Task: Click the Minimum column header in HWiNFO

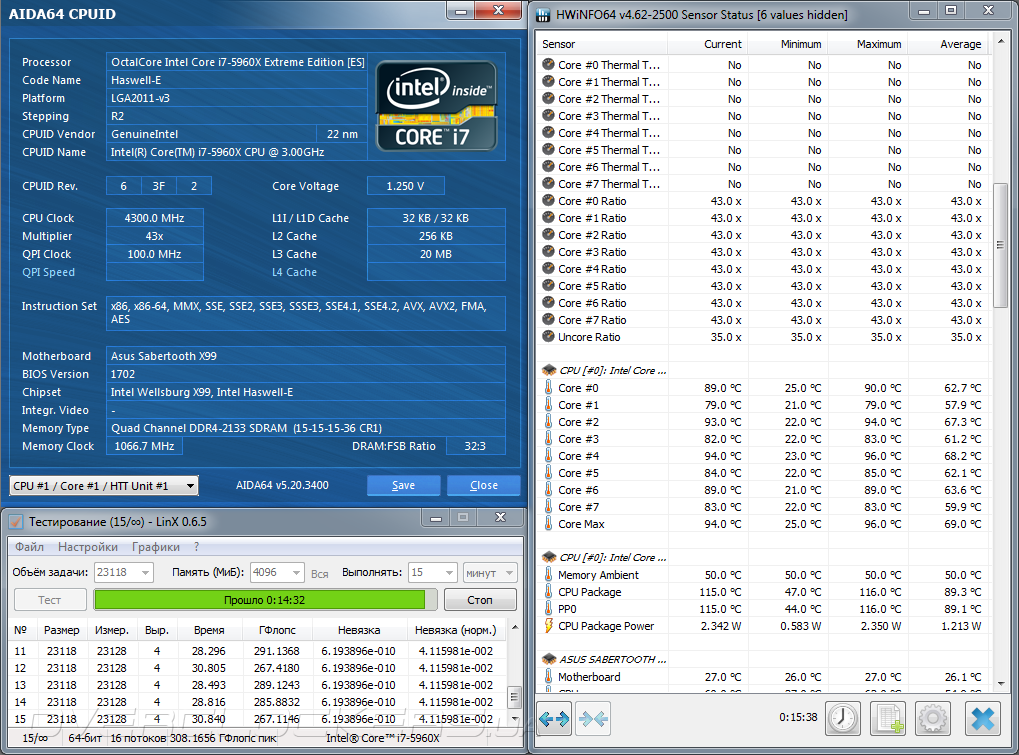Action: 788,44
